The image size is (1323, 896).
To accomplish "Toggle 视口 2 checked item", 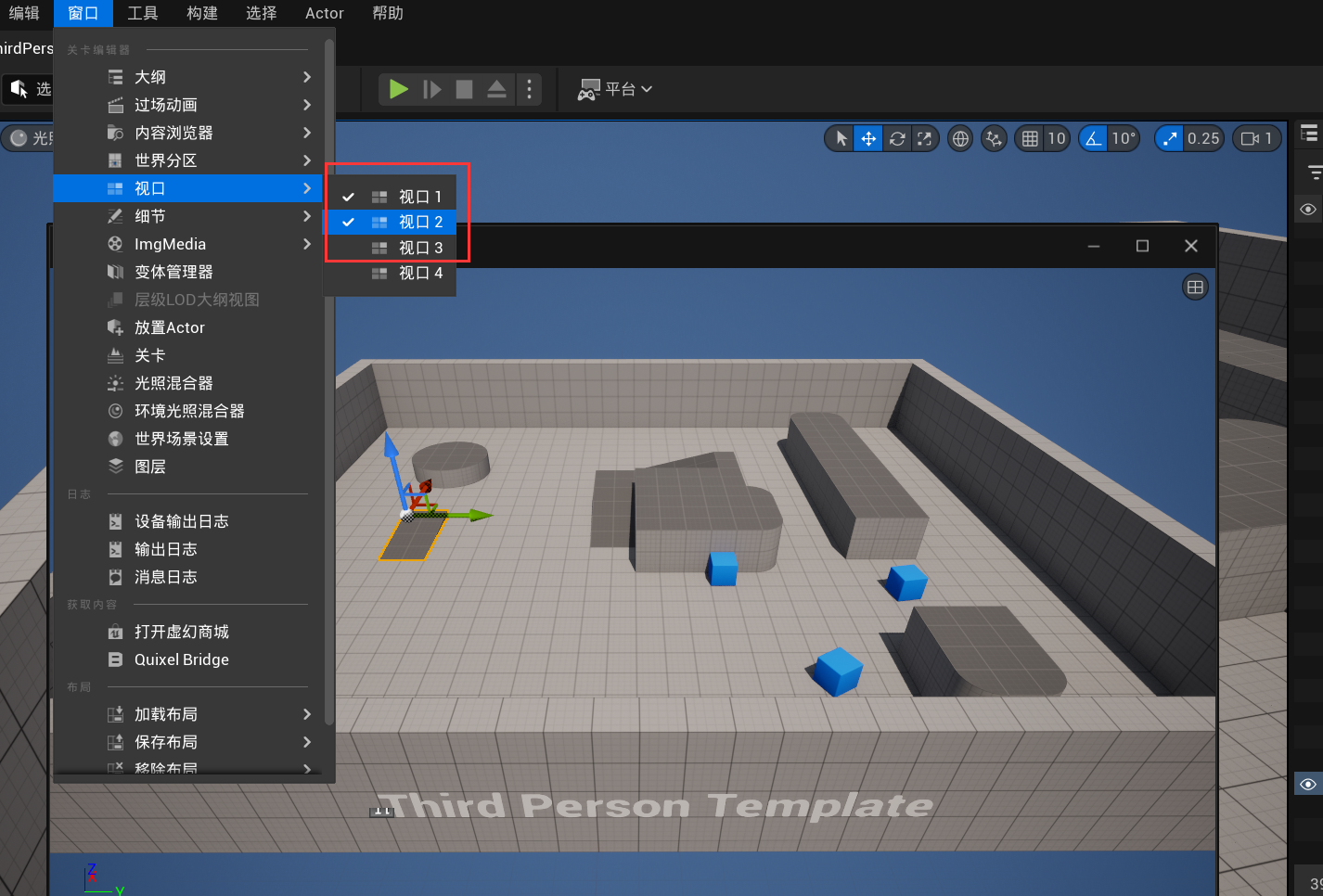I will click(390, 222).
